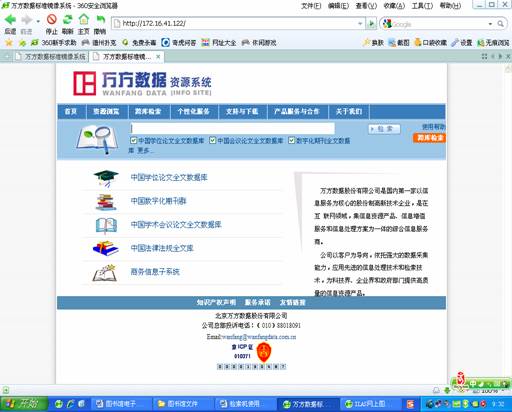This screenshot has width=512, height=412.
Task: Open the 中国法律法规全文库 link
Action: coord(162,248)
